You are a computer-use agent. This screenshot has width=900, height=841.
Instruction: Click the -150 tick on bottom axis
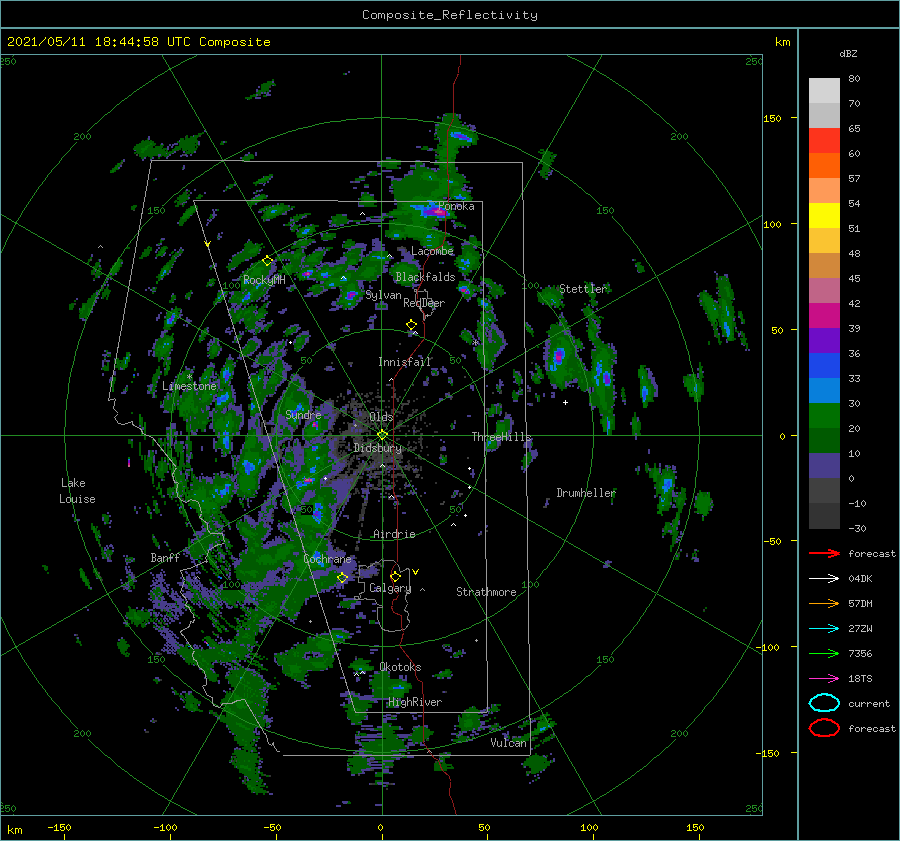[x=59, y=827]
